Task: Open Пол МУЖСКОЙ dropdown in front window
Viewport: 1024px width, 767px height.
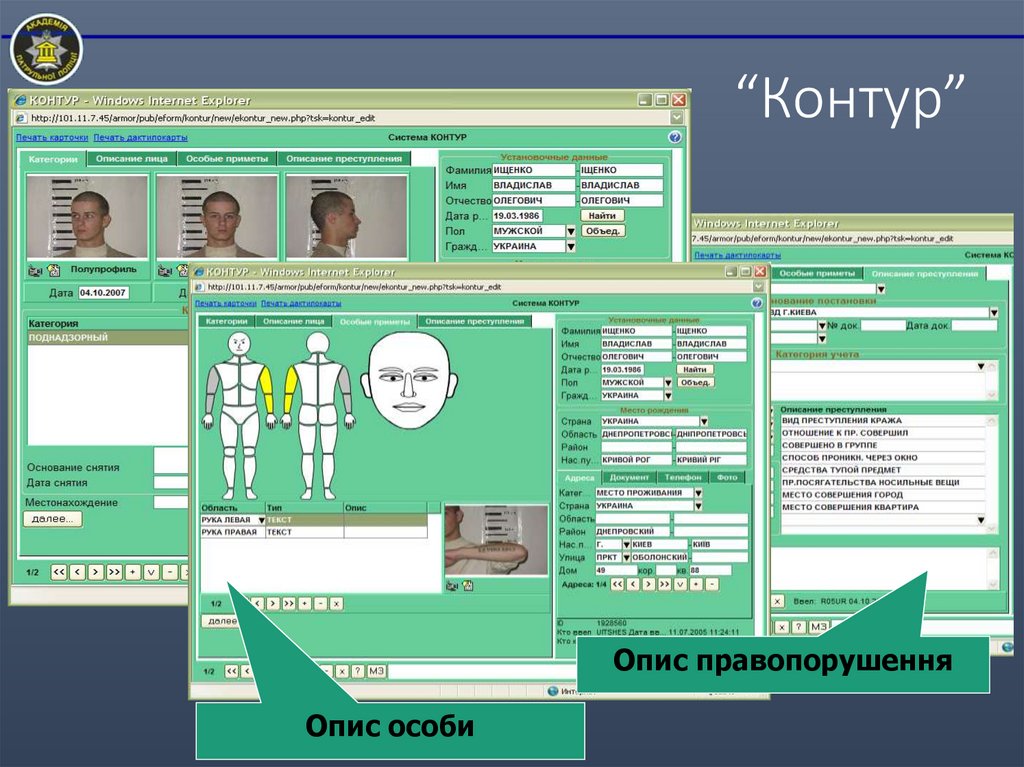Action: 668,383
